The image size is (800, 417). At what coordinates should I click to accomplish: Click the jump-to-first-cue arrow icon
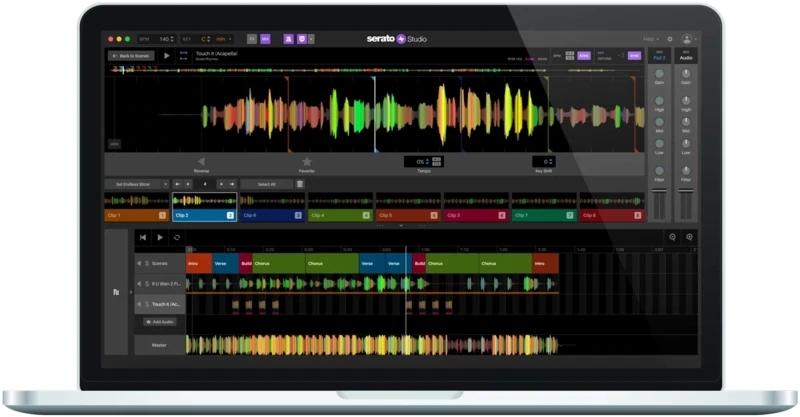[177, 184]
